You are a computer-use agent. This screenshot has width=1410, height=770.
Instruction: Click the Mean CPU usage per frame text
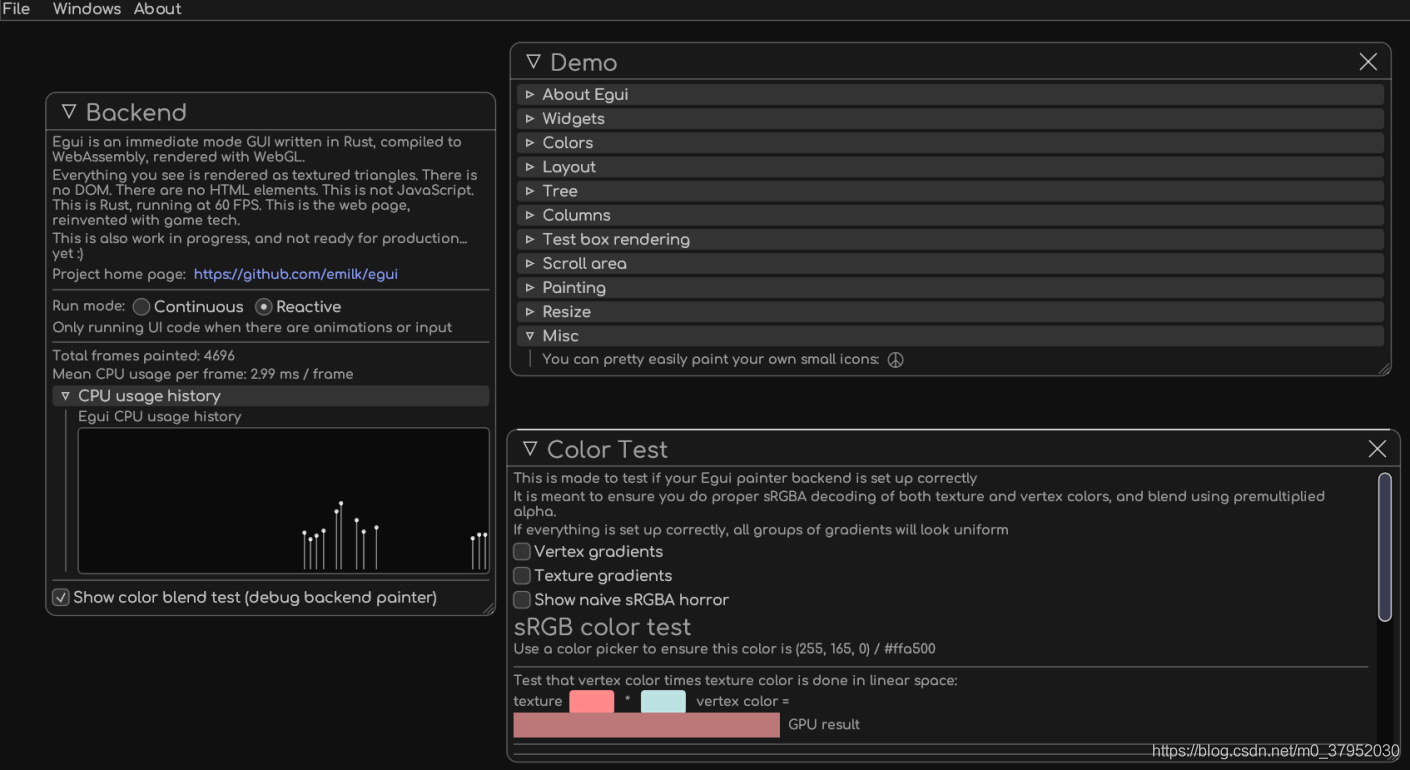click(203, 374)
